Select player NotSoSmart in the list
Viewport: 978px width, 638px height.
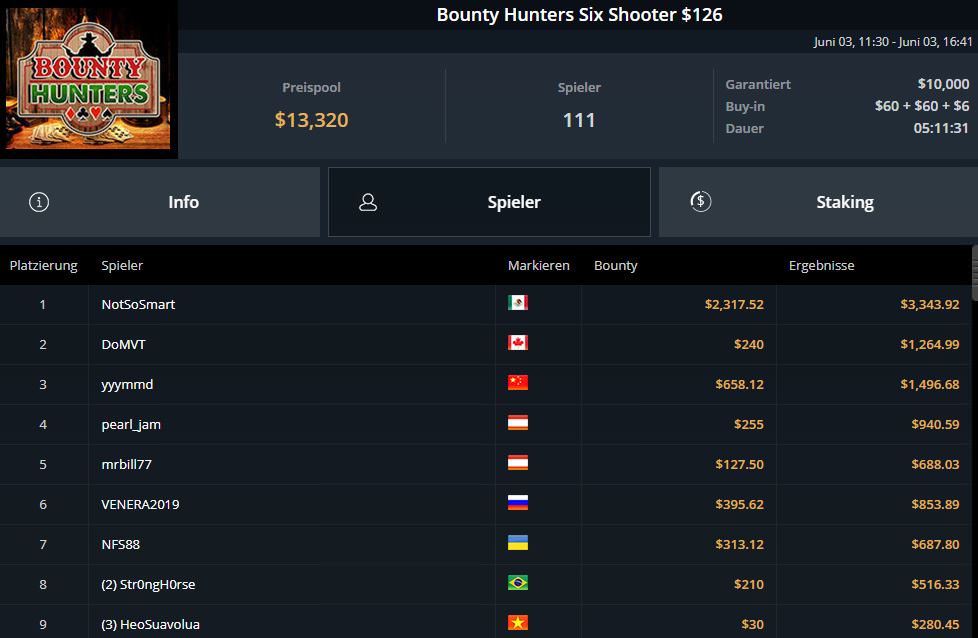coord(138,304)
